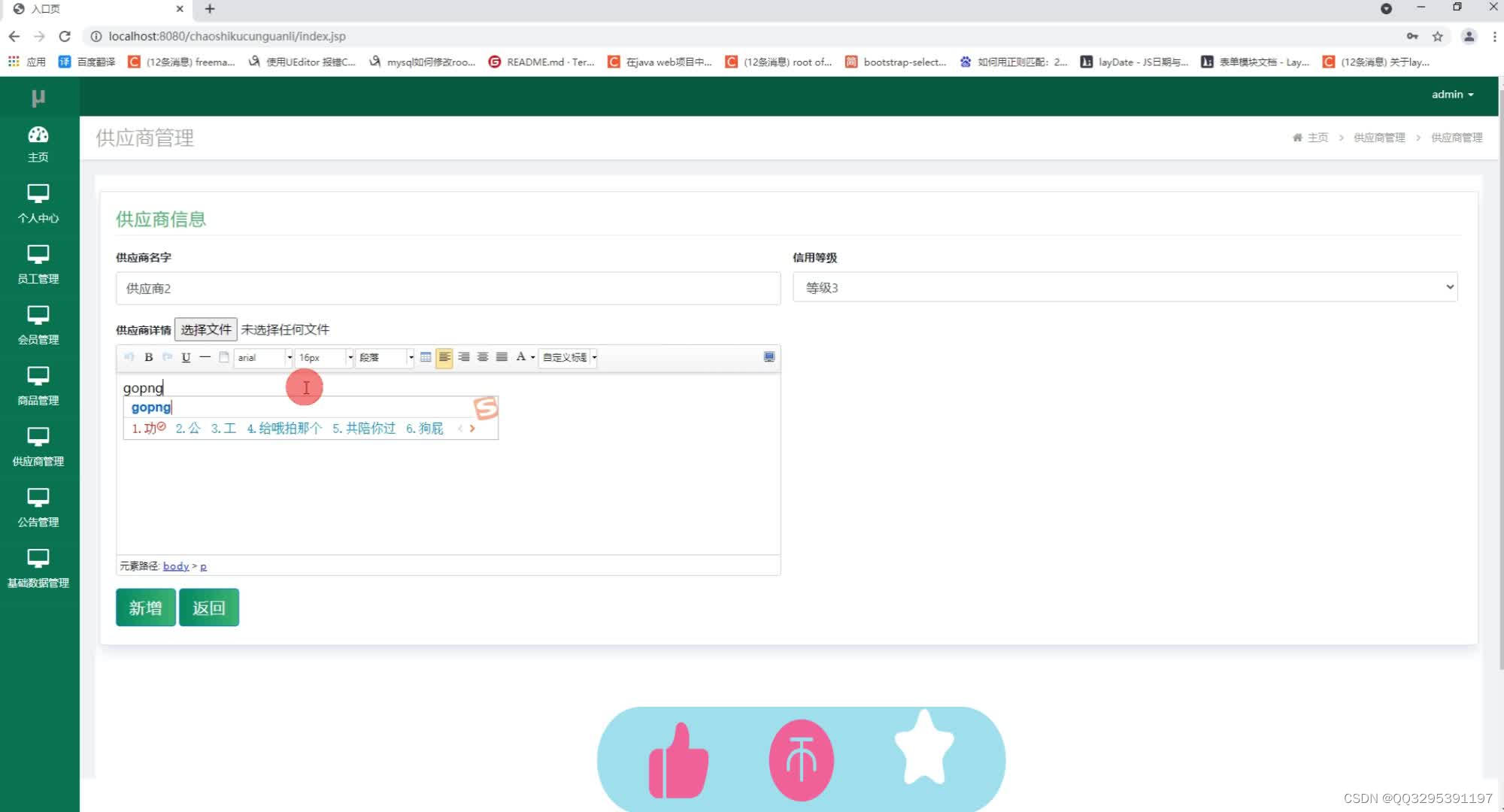
Task: Toggle underline formatting in the editor
Action: [186, 357]
